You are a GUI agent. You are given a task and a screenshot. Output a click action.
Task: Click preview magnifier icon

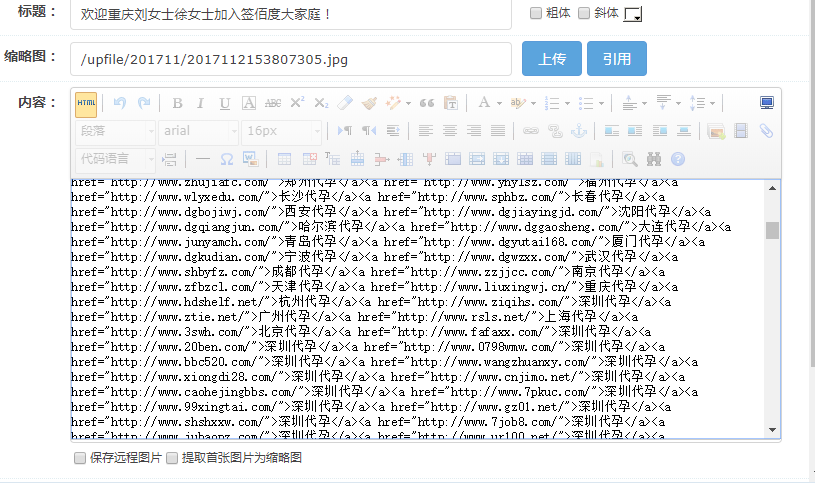pyautogui.click(x=629, y=159)
